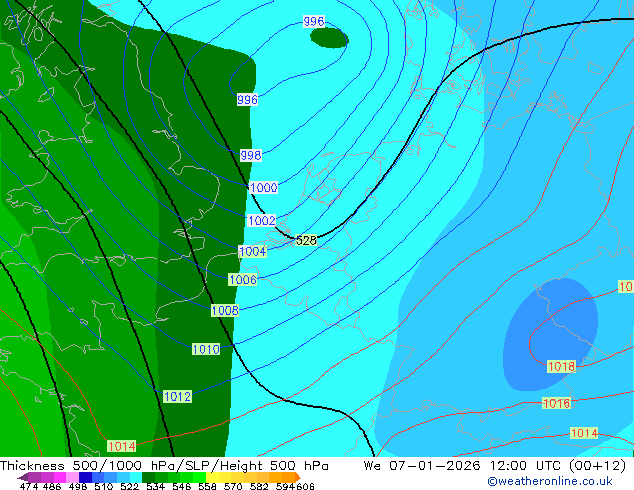Click the map title 'Thickness 500/1000 hPa/SLP/Height 500 hPa'
The width and height of the screenshot is (634, 490).
point(164,466)
